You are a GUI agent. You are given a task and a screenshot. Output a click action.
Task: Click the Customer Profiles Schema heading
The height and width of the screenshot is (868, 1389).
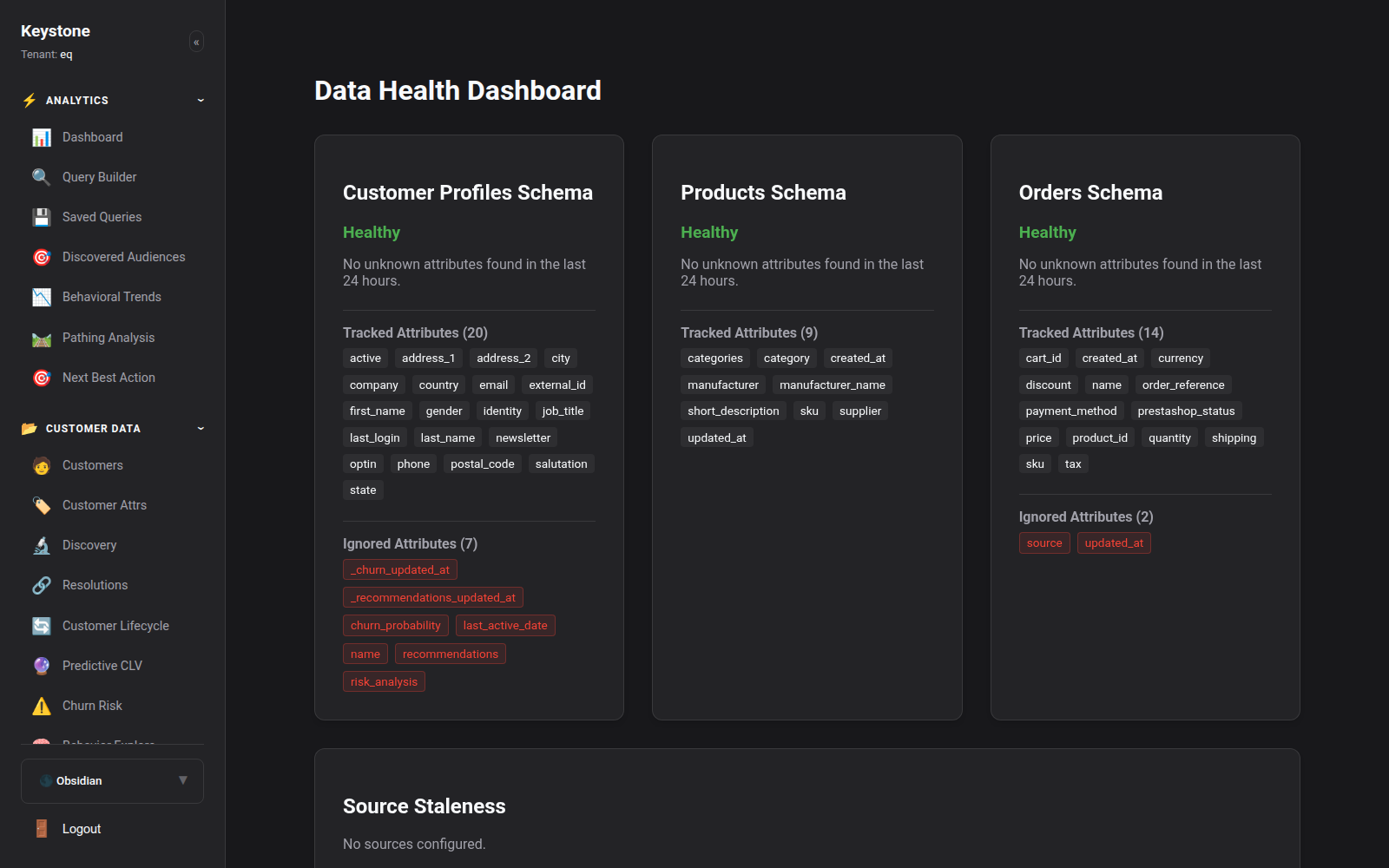click(468, 193)
